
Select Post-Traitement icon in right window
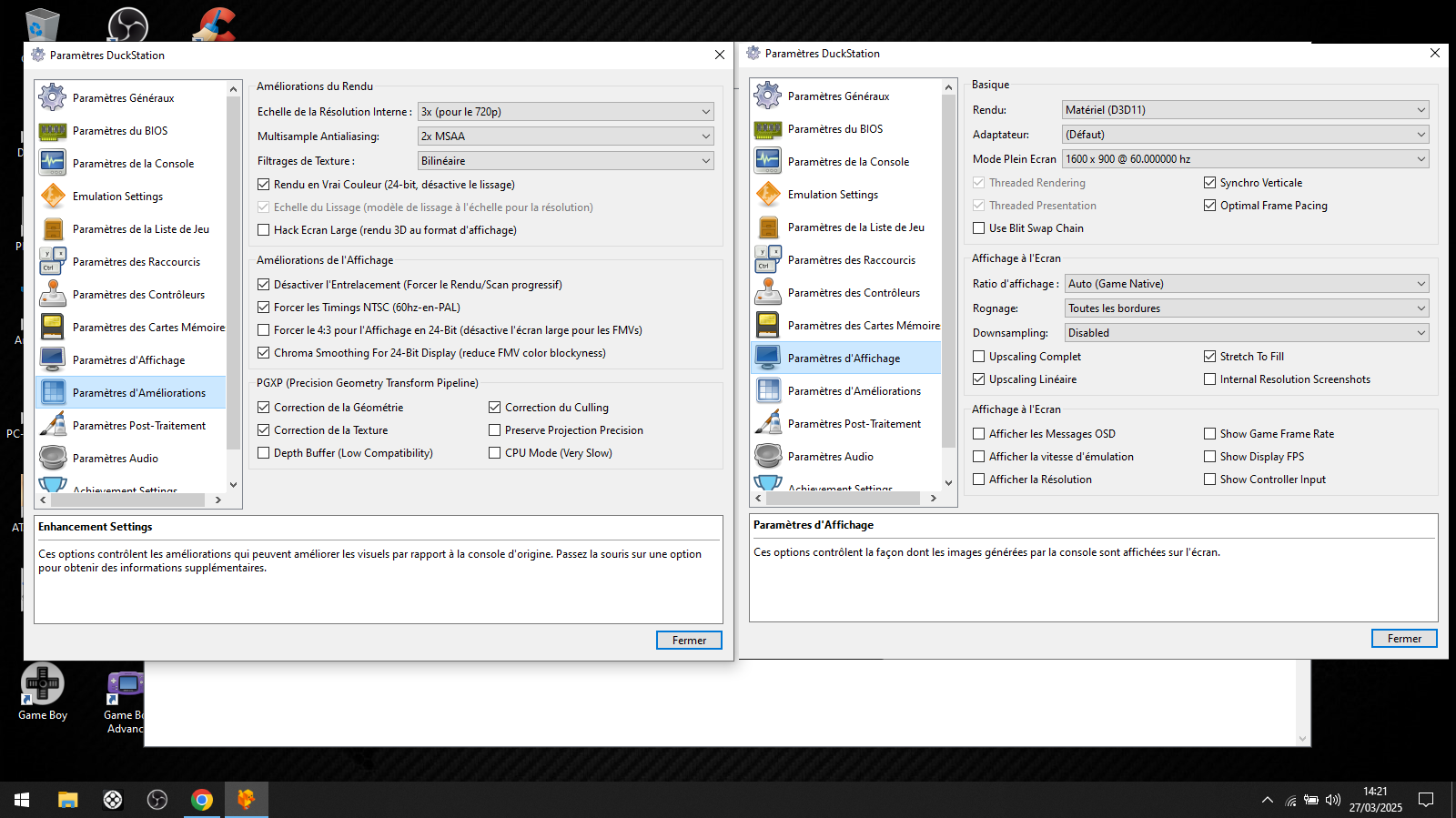[x=768, y=424]
